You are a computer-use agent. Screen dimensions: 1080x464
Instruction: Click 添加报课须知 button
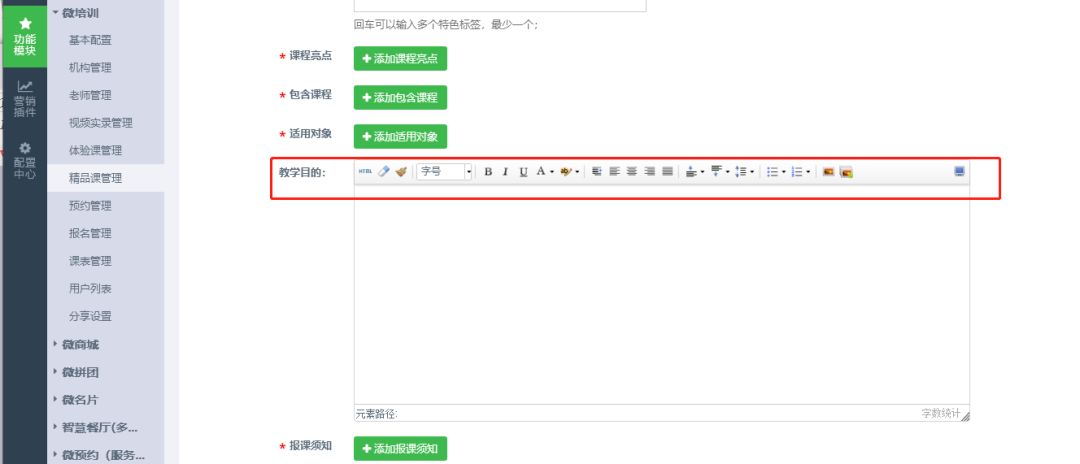[x=400, y=449]
